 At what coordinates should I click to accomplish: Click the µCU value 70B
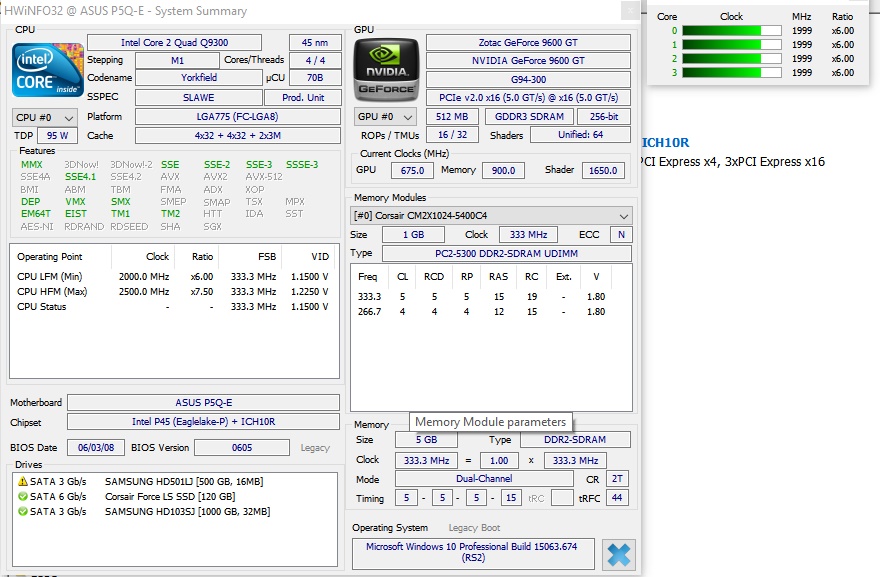click(315, 78)
